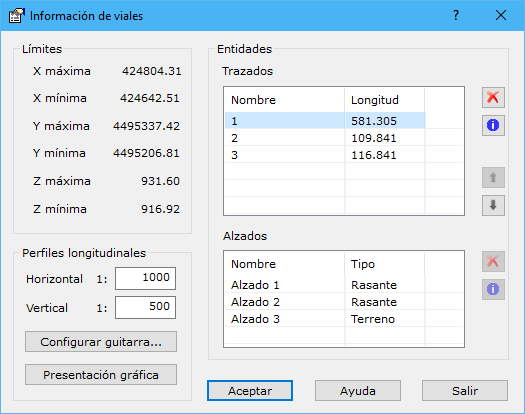Click Terreno type of Alzado 3
This screenshot has height=414, width=525.
coord(373,319)
